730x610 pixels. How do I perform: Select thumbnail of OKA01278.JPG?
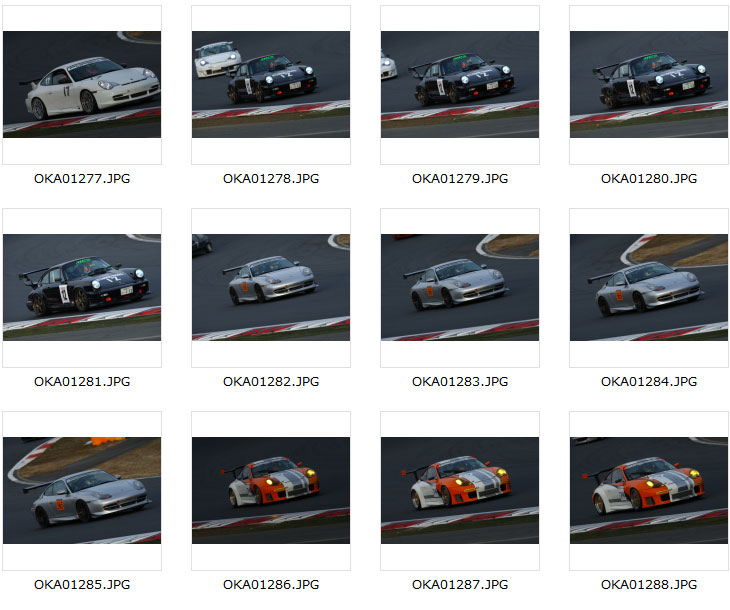pyautogui.click(x=271, y=84)
